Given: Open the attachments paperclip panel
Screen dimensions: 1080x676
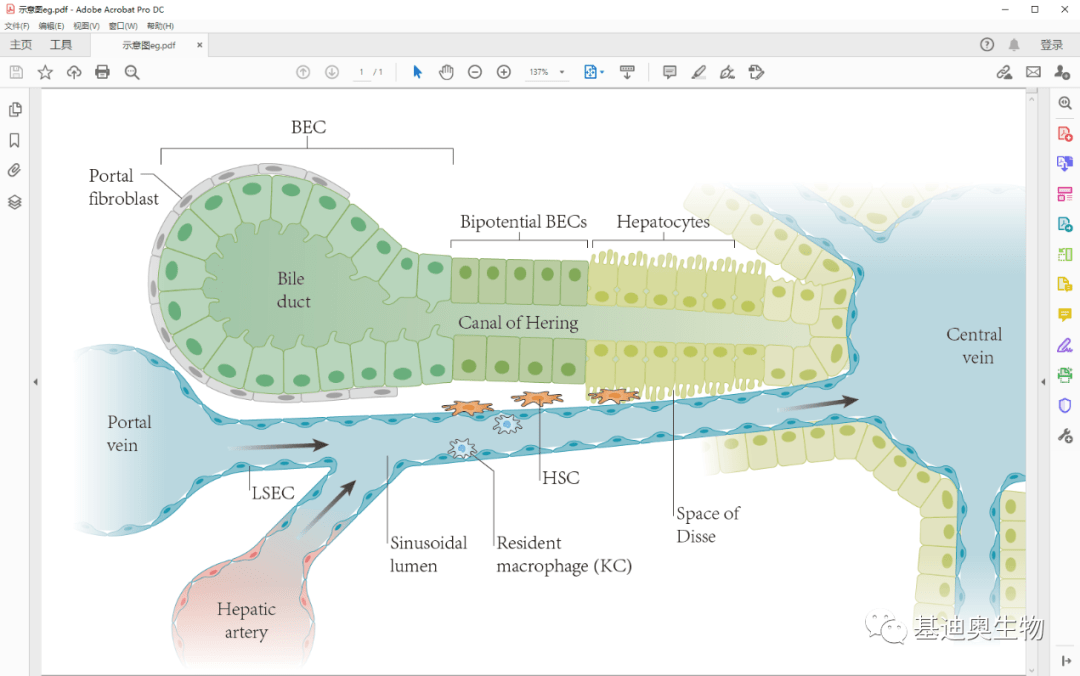Looking at the screenshot, I should 14,170.
